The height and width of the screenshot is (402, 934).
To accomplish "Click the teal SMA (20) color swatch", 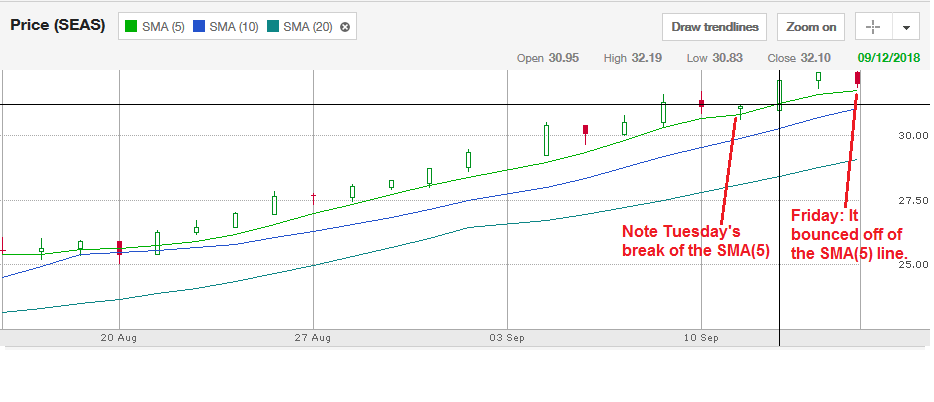I will 272,27.
